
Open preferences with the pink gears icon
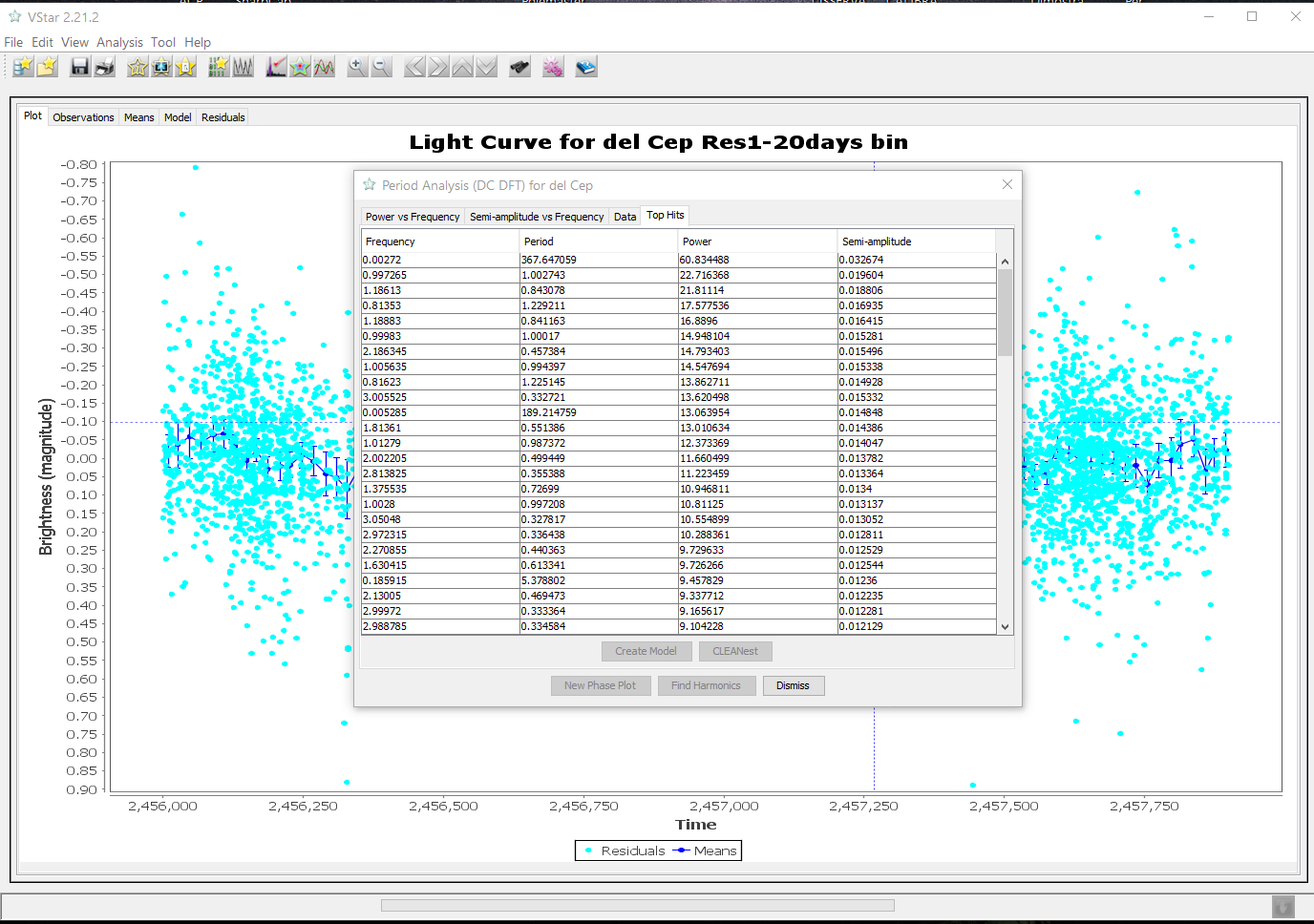(553, 67)
